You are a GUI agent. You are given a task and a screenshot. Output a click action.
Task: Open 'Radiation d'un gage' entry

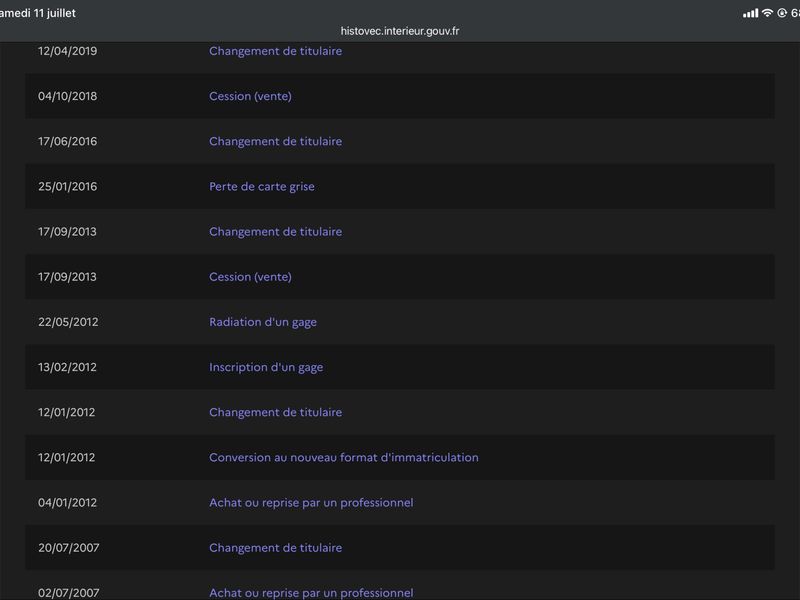(x=263, y=322)
